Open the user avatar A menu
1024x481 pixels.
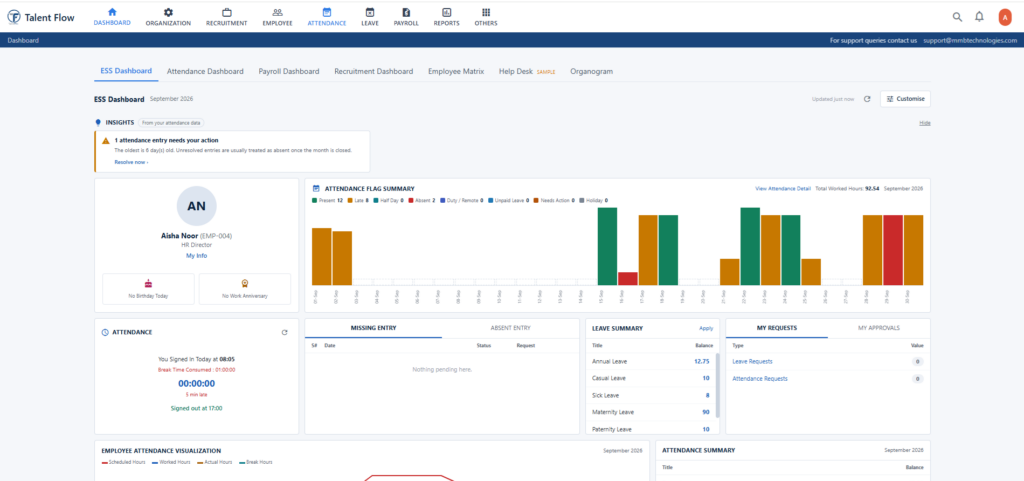click(1004, 17)
